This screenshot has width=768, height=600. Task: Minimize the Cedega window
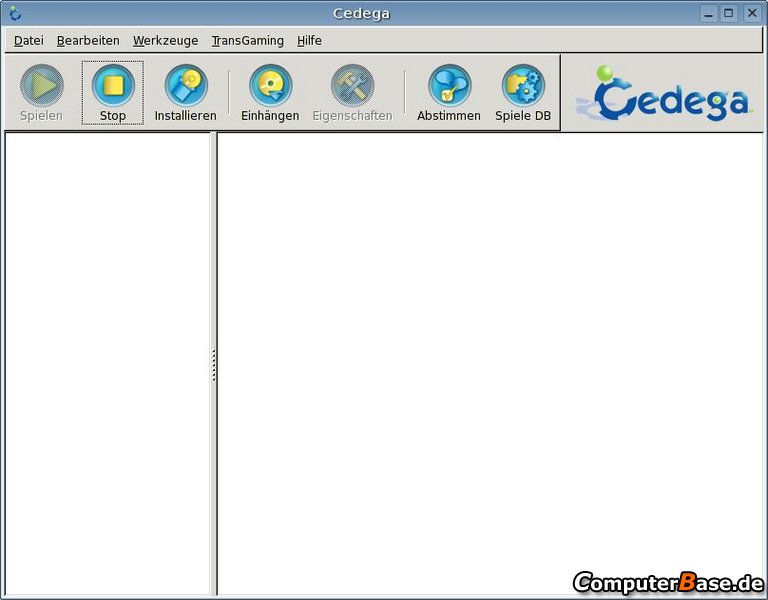click(x=708, y=13)
